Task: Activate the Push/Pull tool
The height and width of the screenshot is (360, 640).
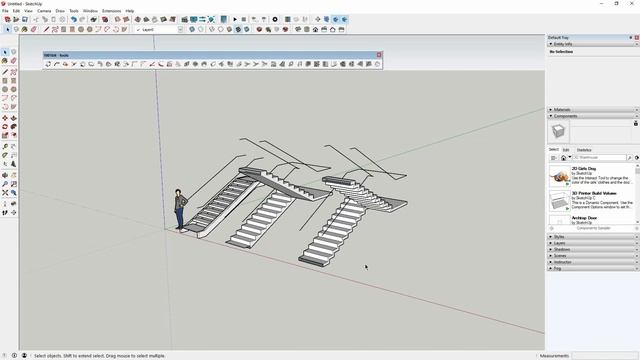Action: (x=13, y=118)
